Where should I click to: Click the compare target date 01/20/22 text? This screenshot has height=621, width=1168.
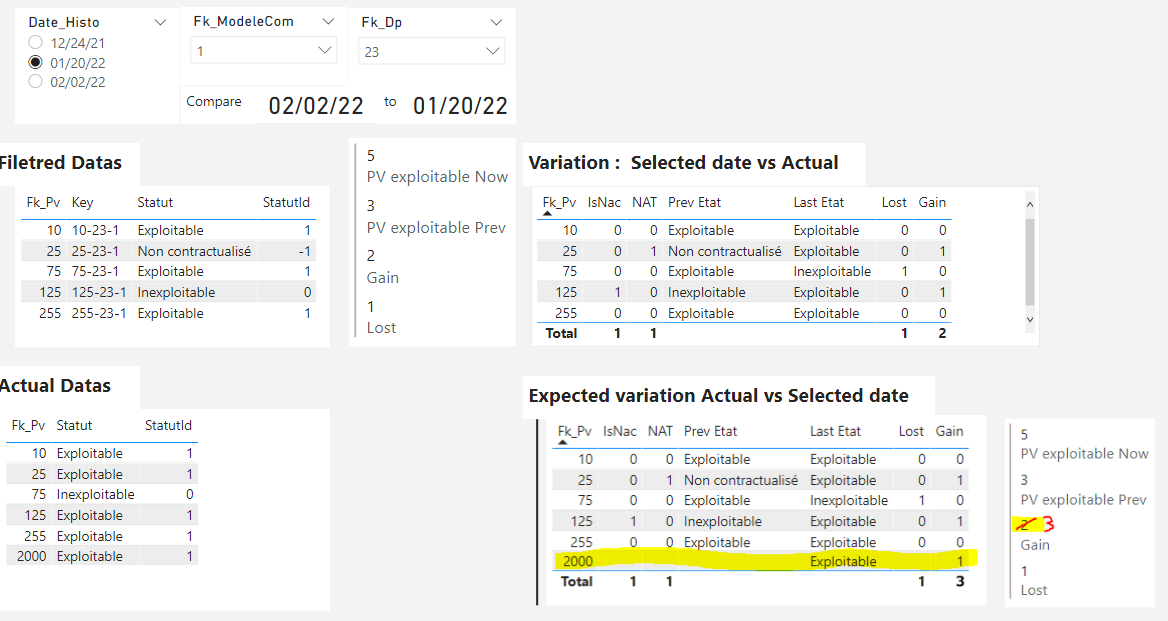coord(460,106)
